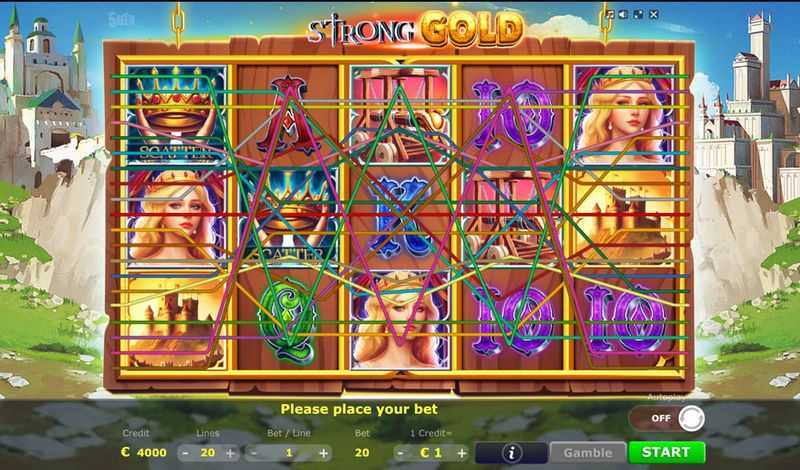The image size is (800, 470).
Task: Select the crown Scatter symbol on reel one
Action: pyautogui.click(x=176, y=114)
